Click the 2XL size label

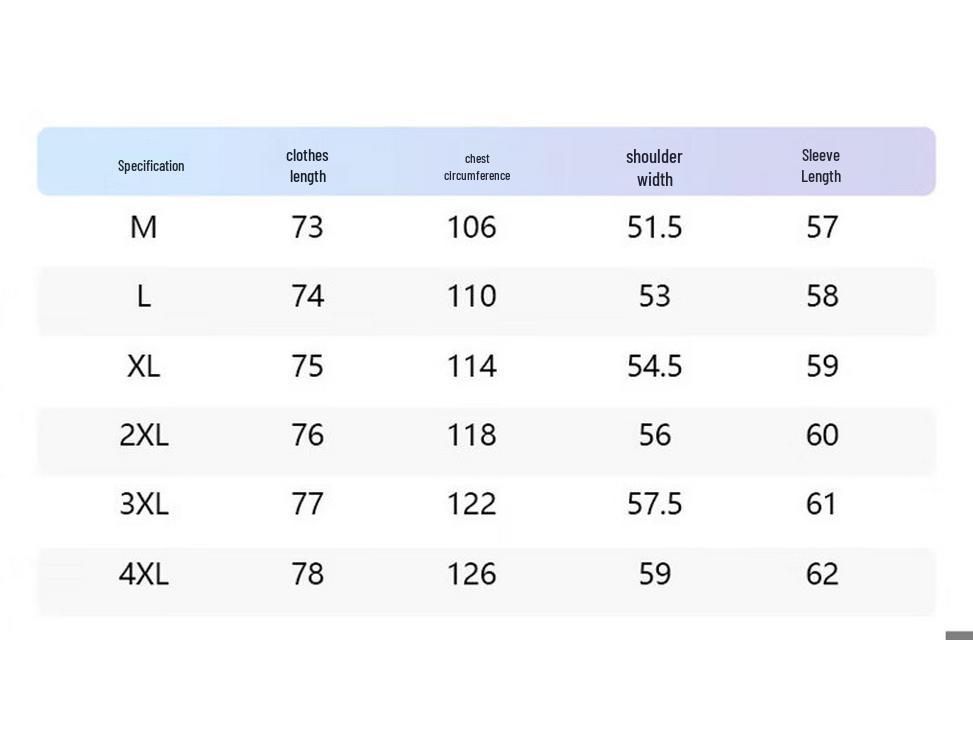[143, 435]
